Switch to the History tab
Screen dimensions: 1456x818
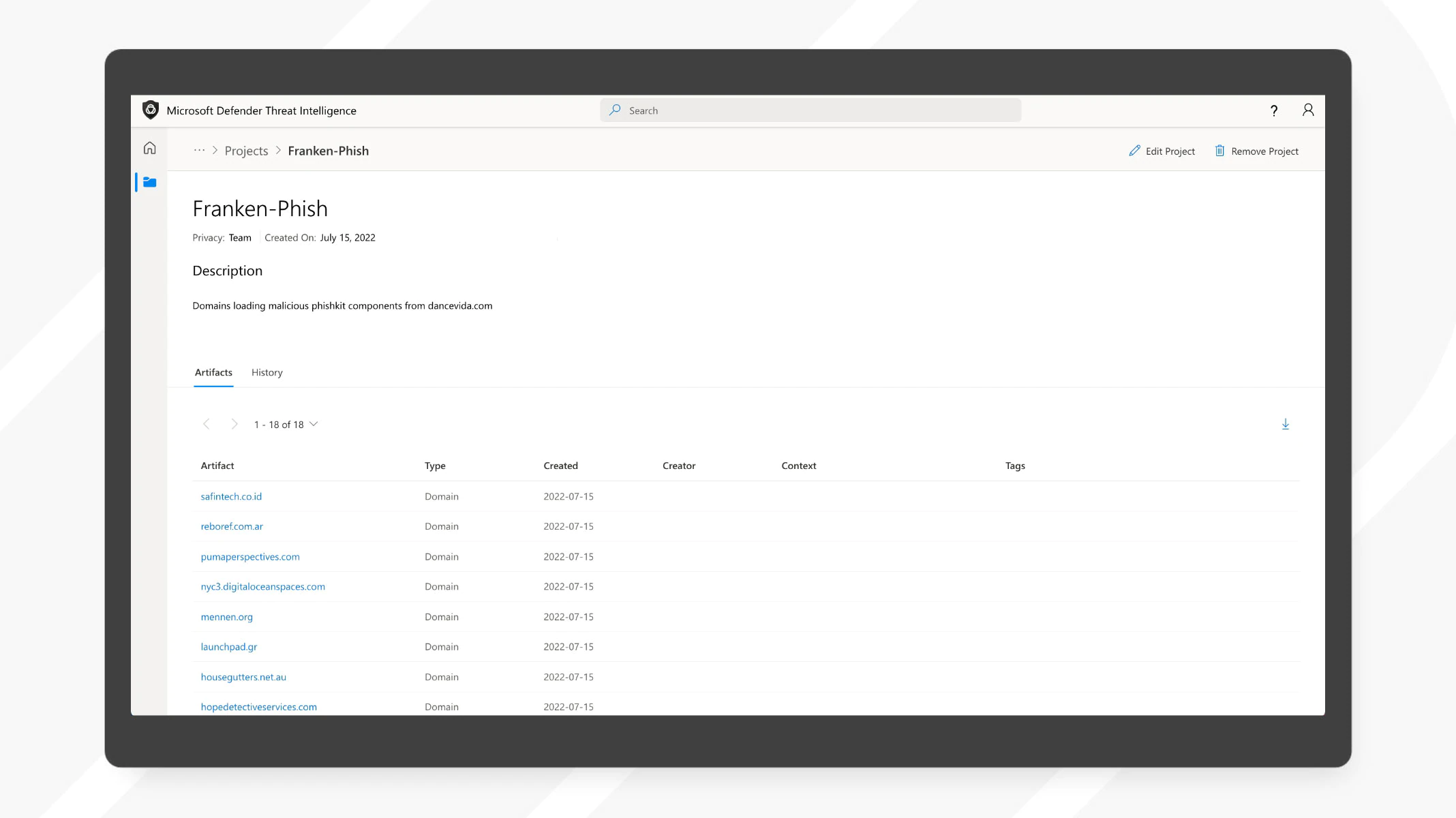pyautogui.click(x=267, y=372)
